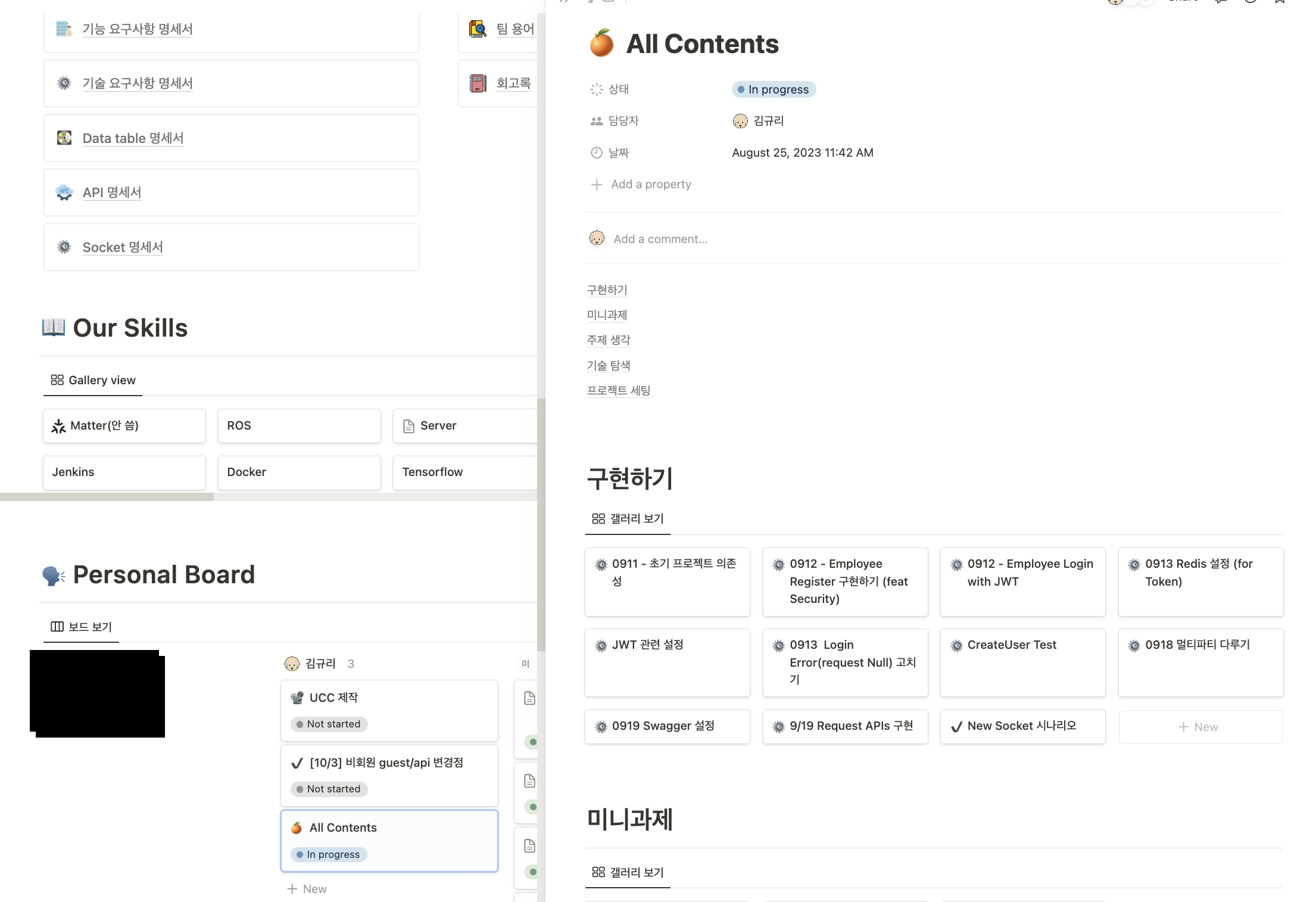Select the Gallery view tab under Our Skills
Viewport: 1316px width, 902px height.
pos(93,380)
